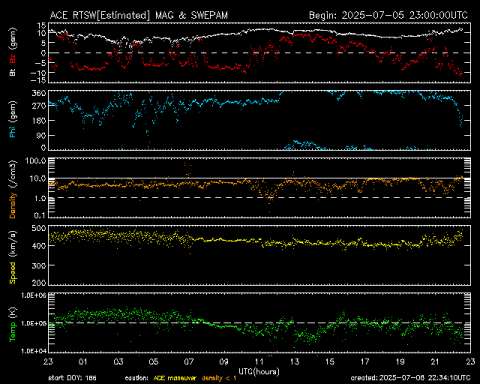Click the UTC(hours) x-axis label
This screenshot has height=384, width=480.
[x=259, y=371]
